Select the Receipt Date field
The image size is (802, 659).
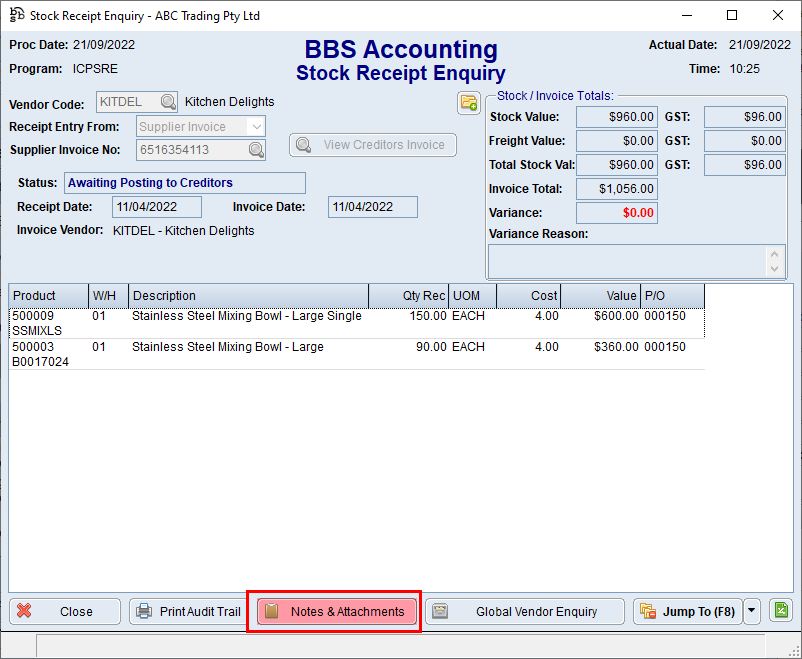[155, 206]
